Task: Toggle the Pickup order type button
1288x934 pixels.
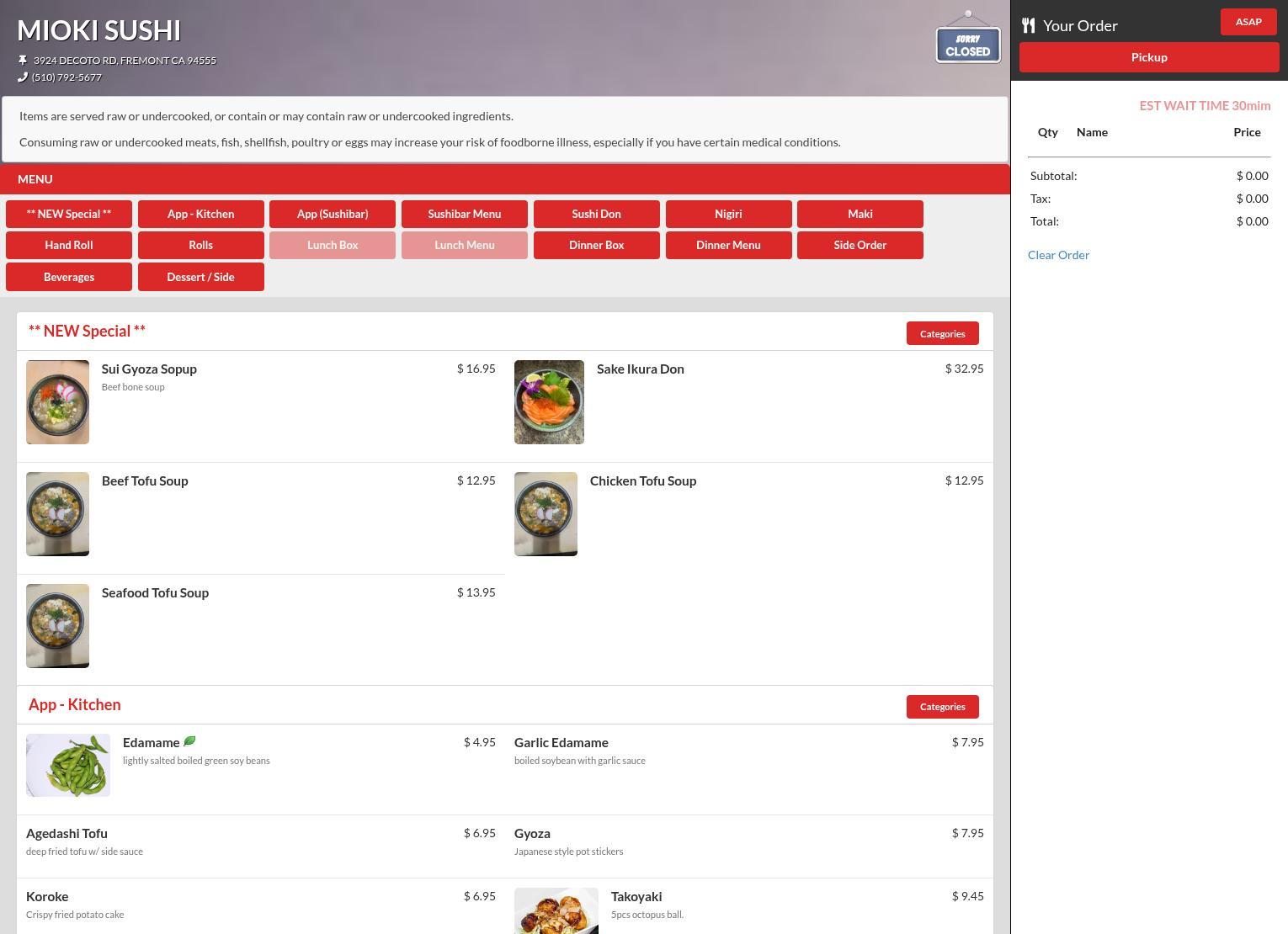Action: point(1148,57)
